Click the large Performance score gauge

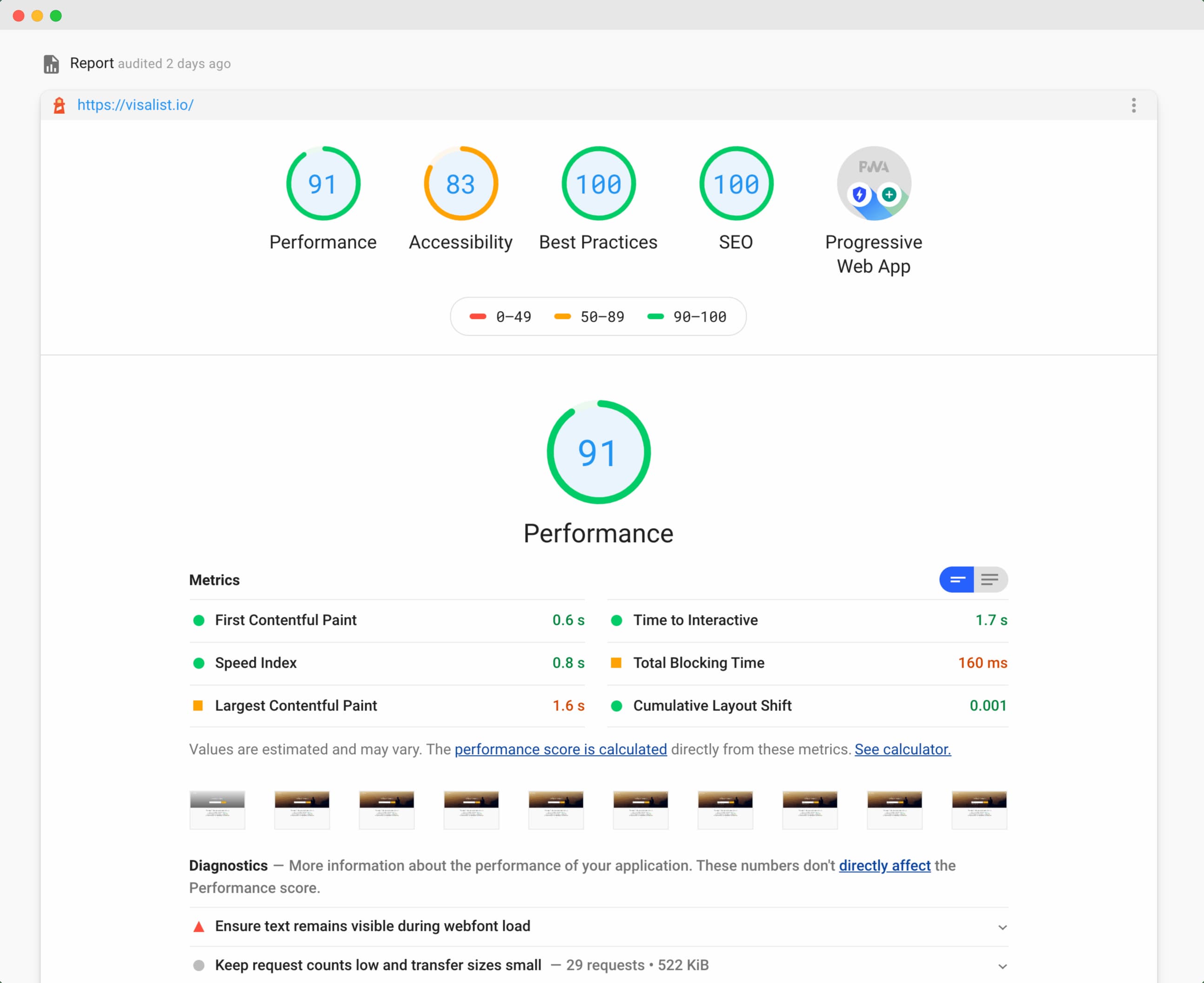click(x=598, y=452)
